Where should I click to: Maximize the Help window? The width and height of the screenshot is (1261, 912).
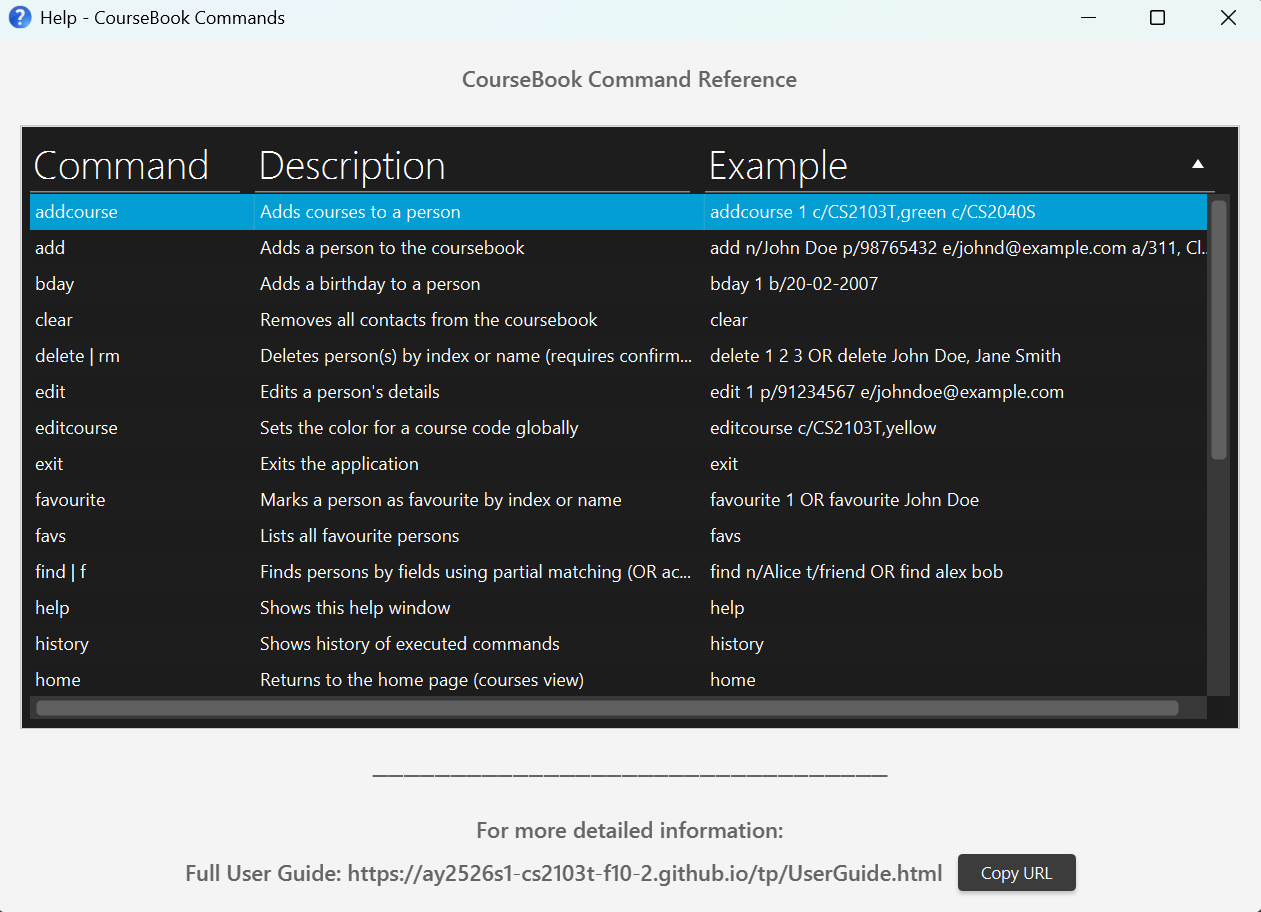tap(1157, 18)
